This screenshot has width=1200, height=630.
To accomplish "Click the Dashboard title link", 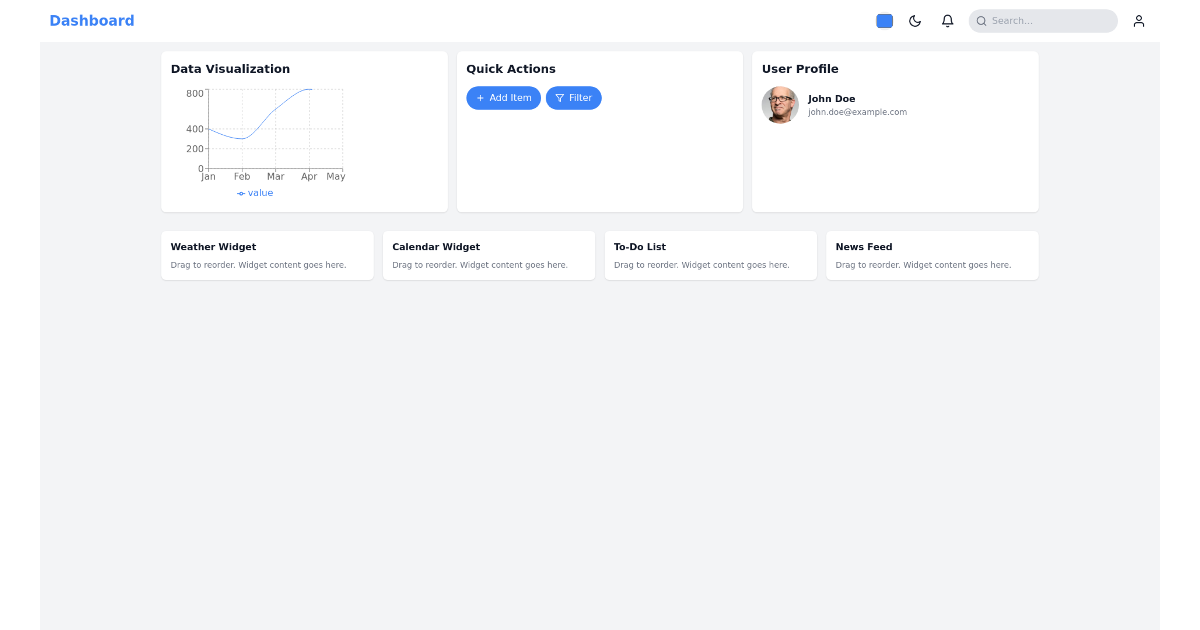I will pyautogui.click(x=92, y=20).
